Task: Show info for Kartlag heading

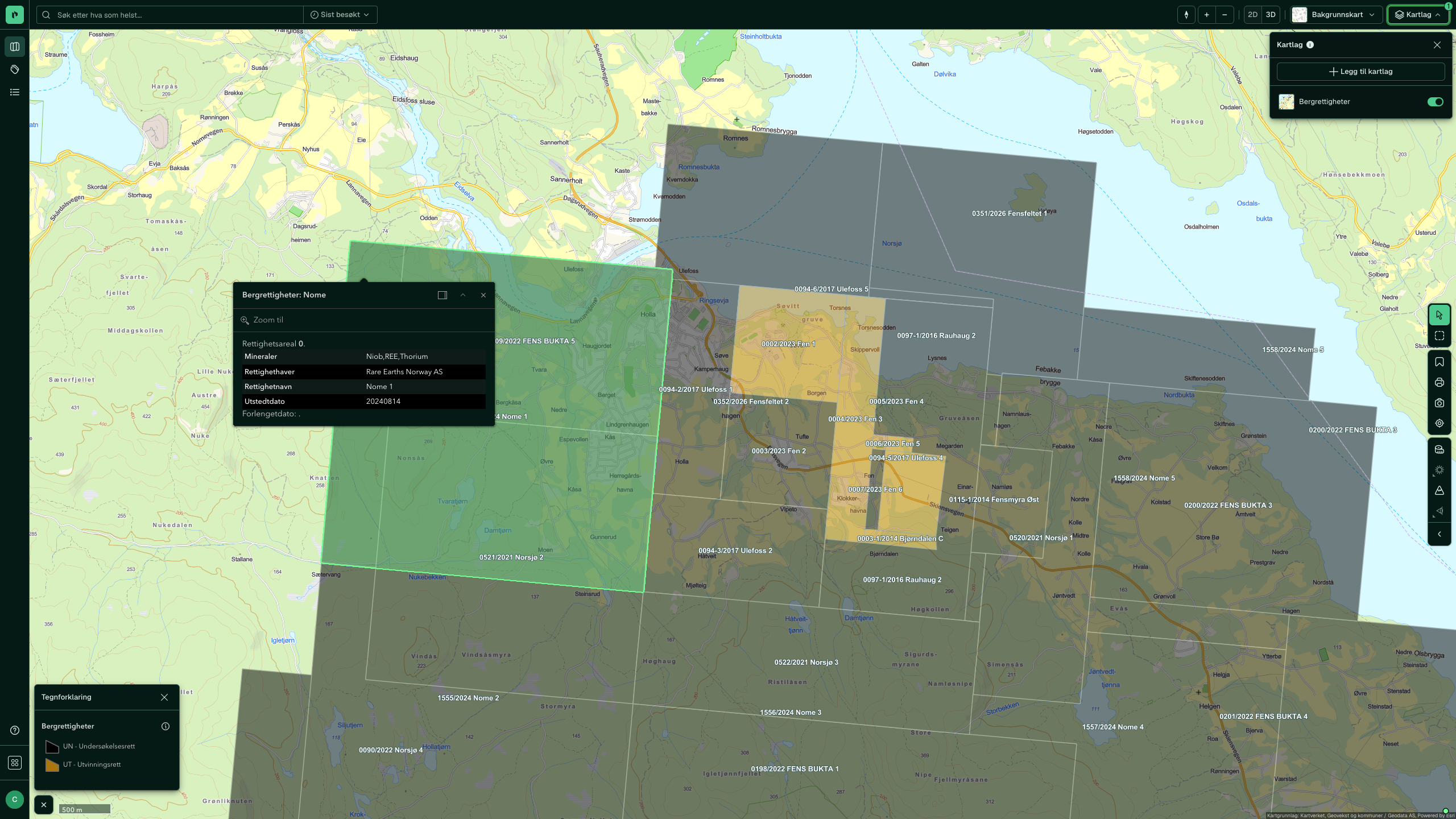Action: point(1310,45)
